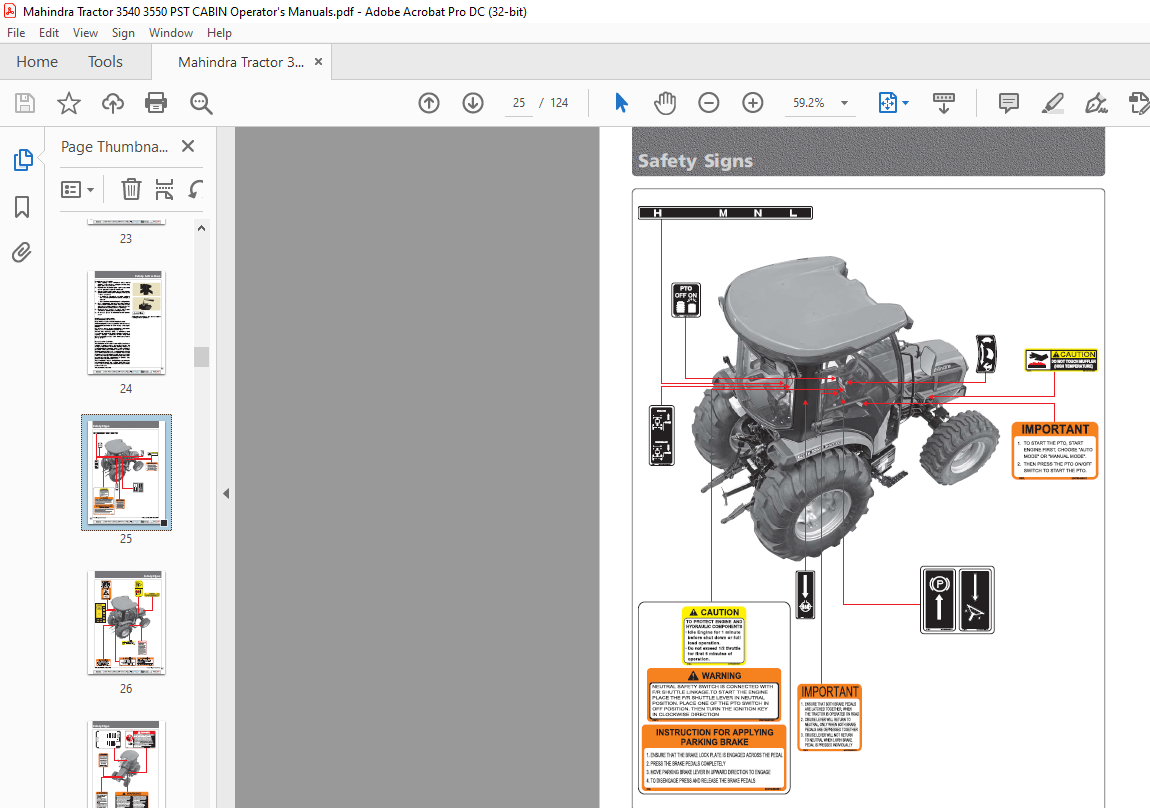Screen dimensions: 1150x808
Task: Open Page Thumbnails panel icon in sidebar
Action: 23,160
